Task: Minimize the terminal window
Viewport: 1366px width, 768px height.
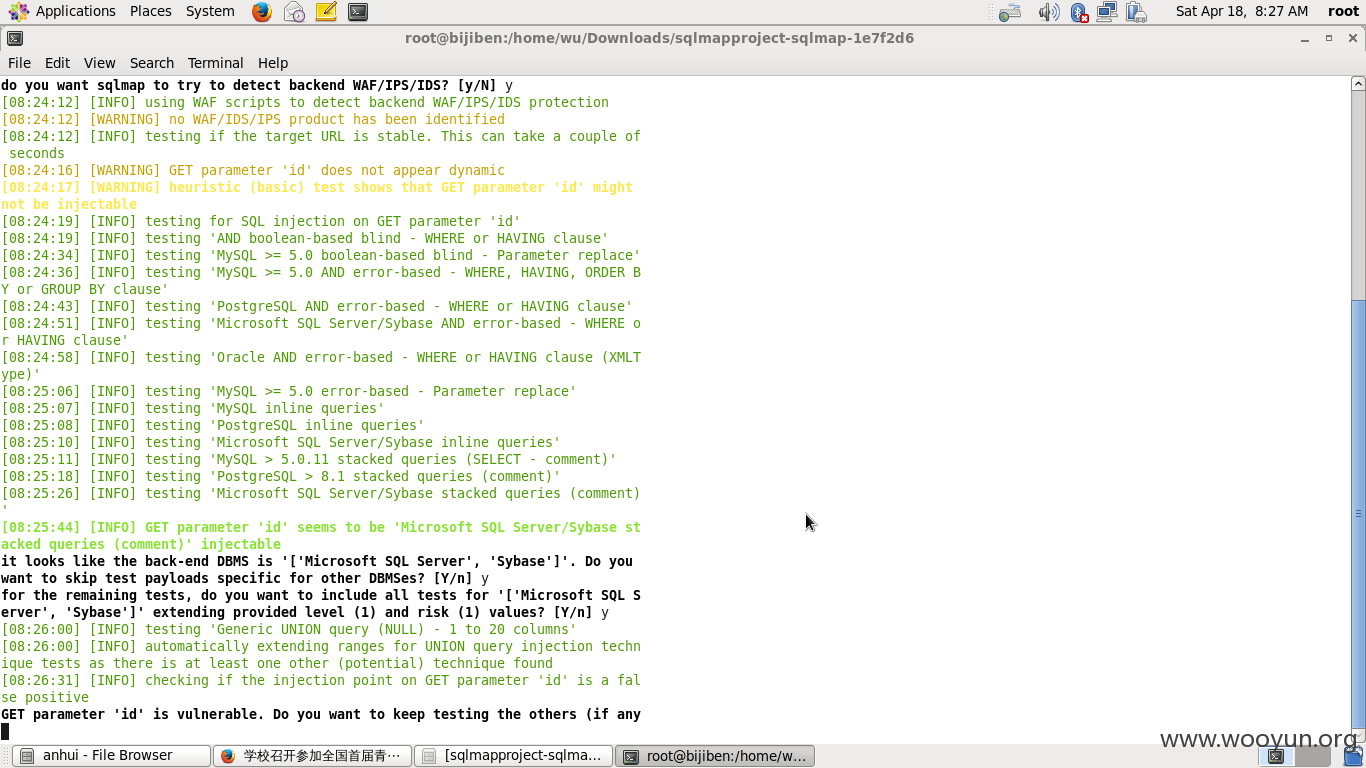Action: click(1305, 39)
